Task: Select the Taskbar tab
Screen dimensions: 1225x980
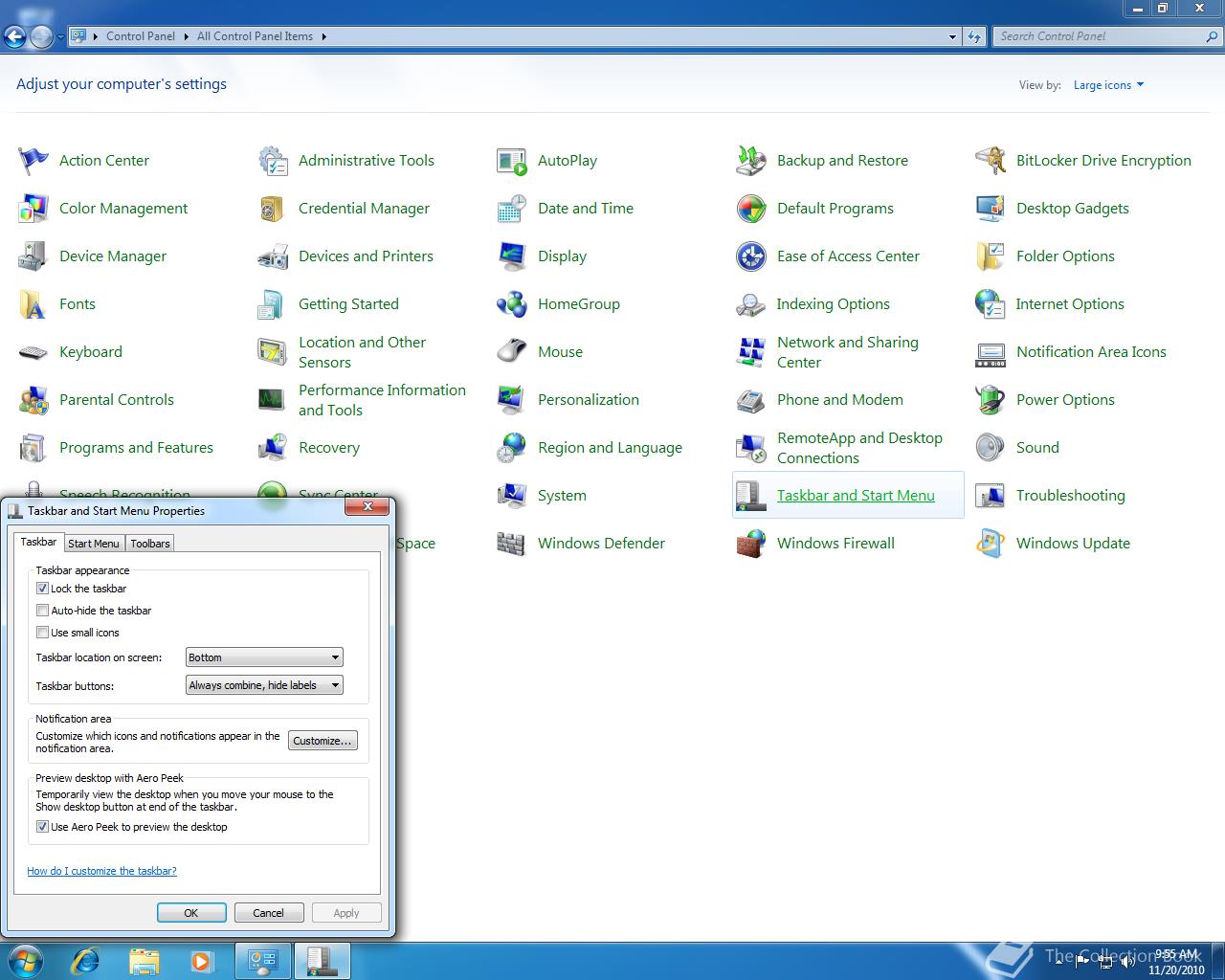Action: pyautogui.click(x=39, y=542)
